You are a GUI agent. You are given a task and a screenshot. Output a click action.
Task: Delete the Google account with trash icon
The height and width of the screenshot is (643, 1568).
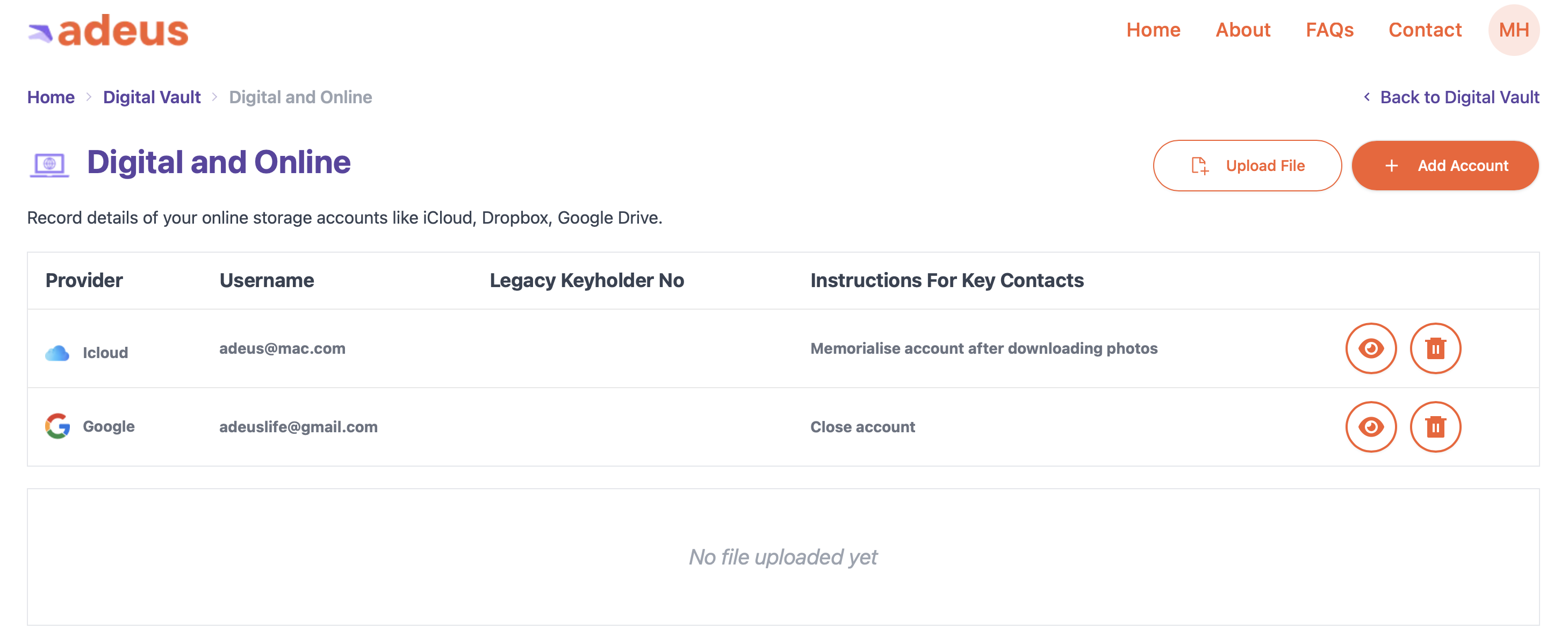click(1435, 427)
